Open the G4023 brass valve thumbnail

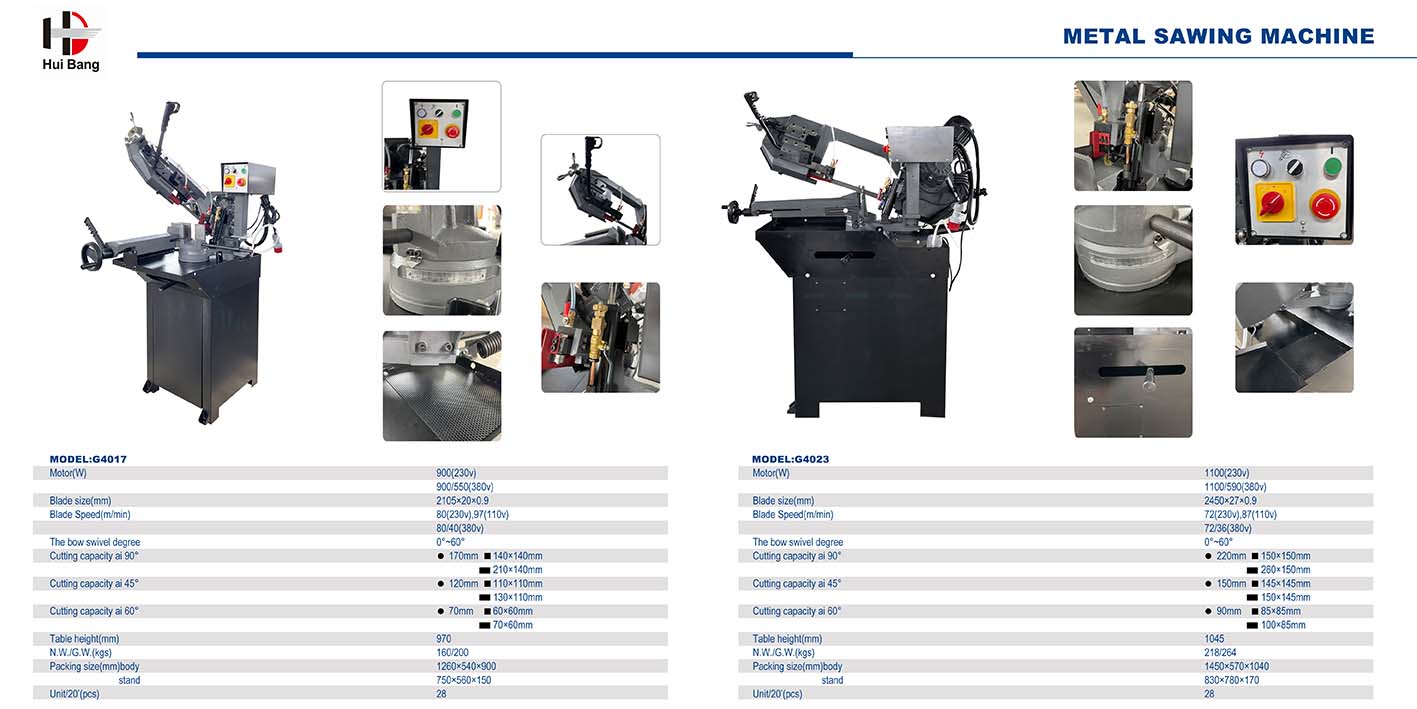click(x=1133, y=136)
